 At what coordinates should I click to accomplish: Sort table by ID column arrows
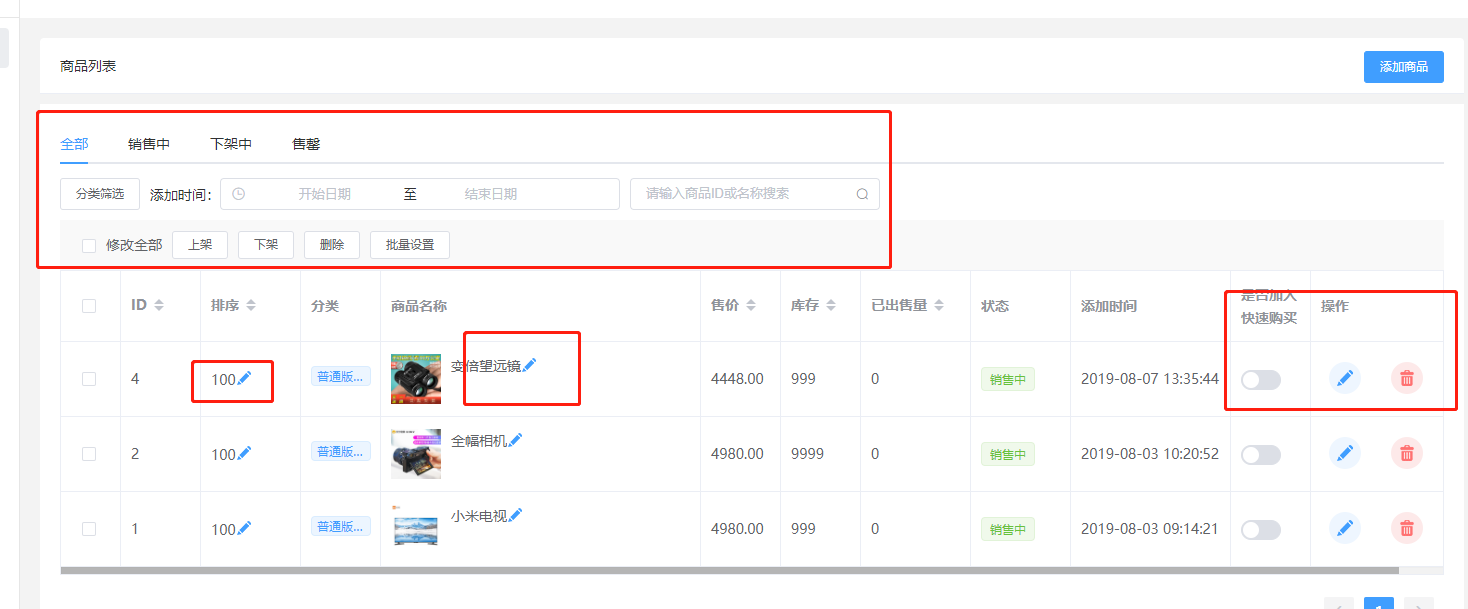tap(159, 305)
